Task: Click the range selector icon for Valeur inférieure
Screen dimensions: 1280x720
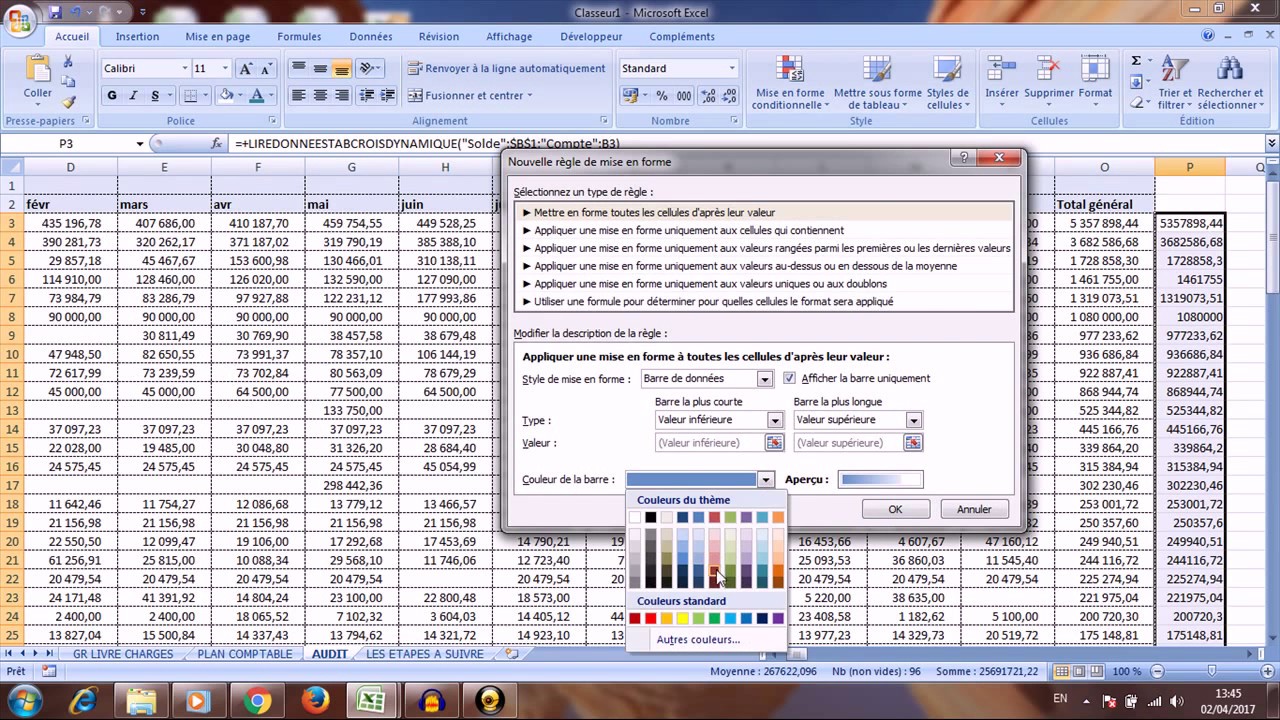Action: coord(774,443)
